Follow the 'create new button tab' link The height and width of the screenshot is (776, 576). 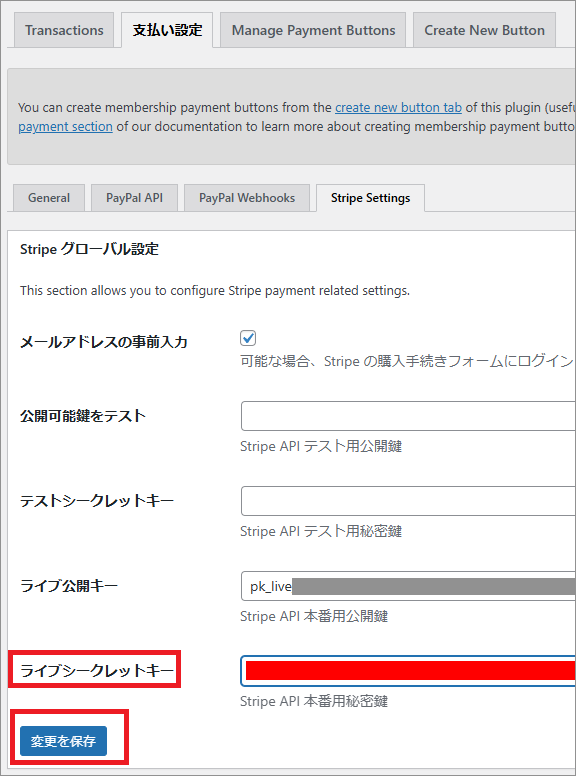pos(398,107)
